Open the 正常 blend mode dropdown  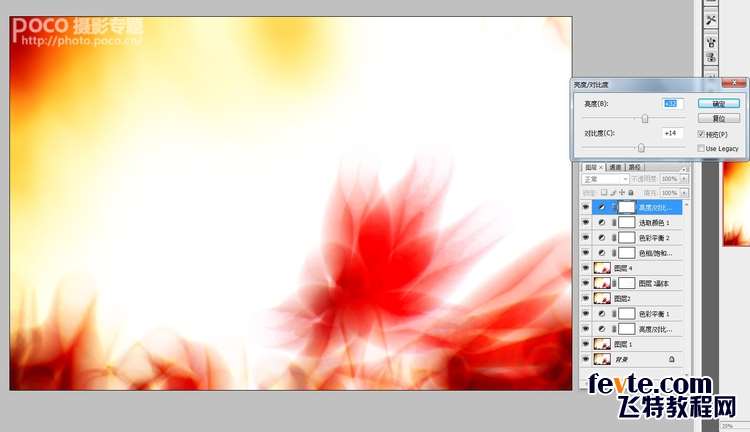point(605,179)
